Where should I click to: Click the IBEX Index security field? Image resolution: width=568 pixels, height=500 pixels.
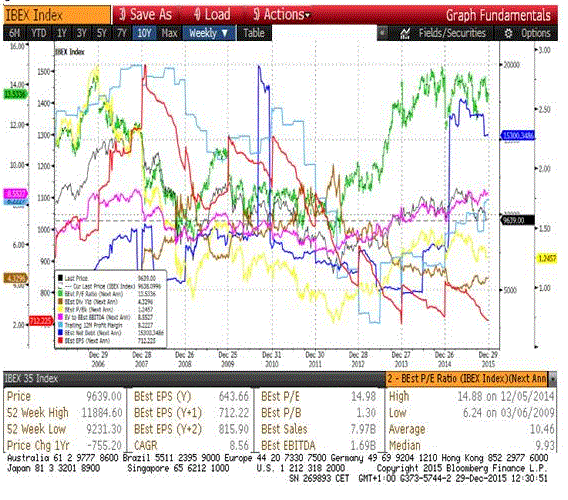point(57,15)
